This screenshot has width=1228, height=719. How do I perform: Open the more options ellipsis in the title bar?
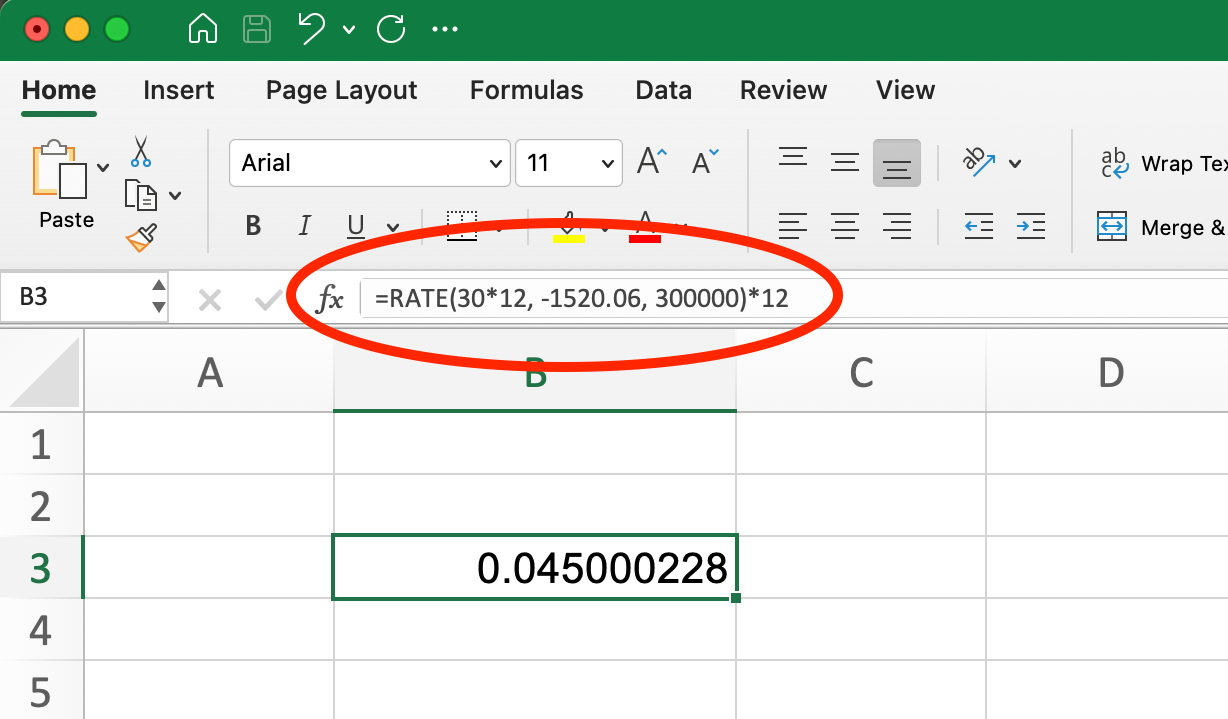click(x=444, y=29)
